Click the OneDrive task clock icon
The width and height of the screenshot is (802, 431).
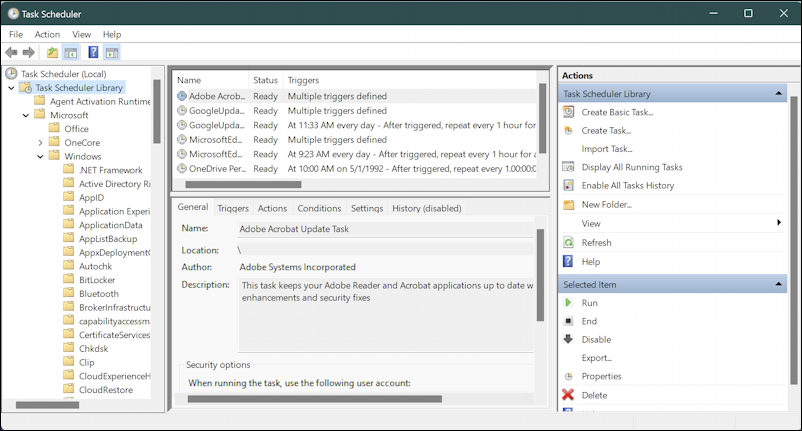point(182,168)
